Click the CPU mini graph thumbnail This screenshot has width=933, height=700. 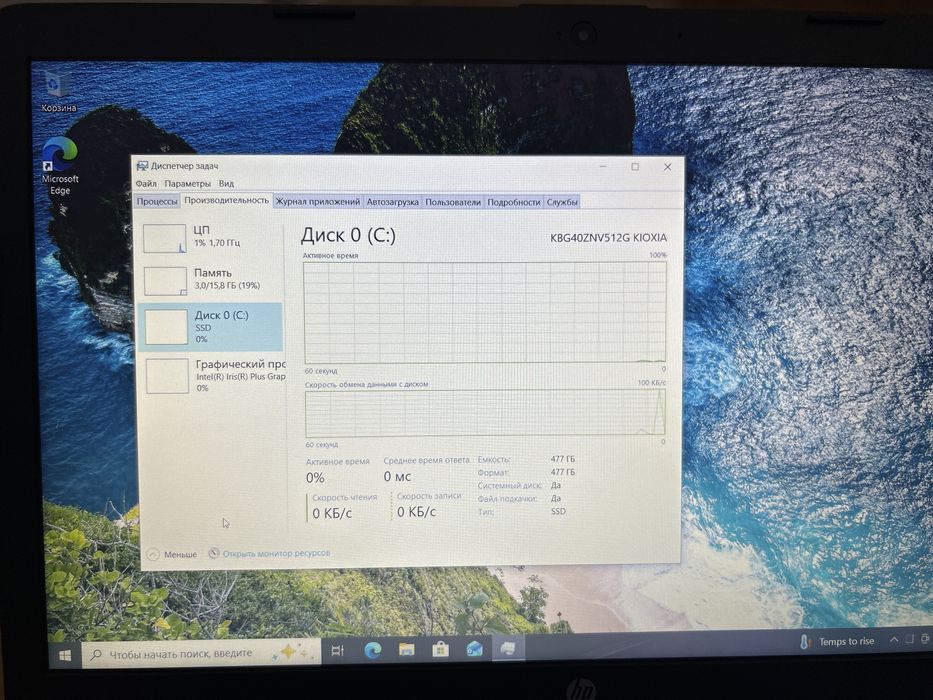click(x=165, y=238)
